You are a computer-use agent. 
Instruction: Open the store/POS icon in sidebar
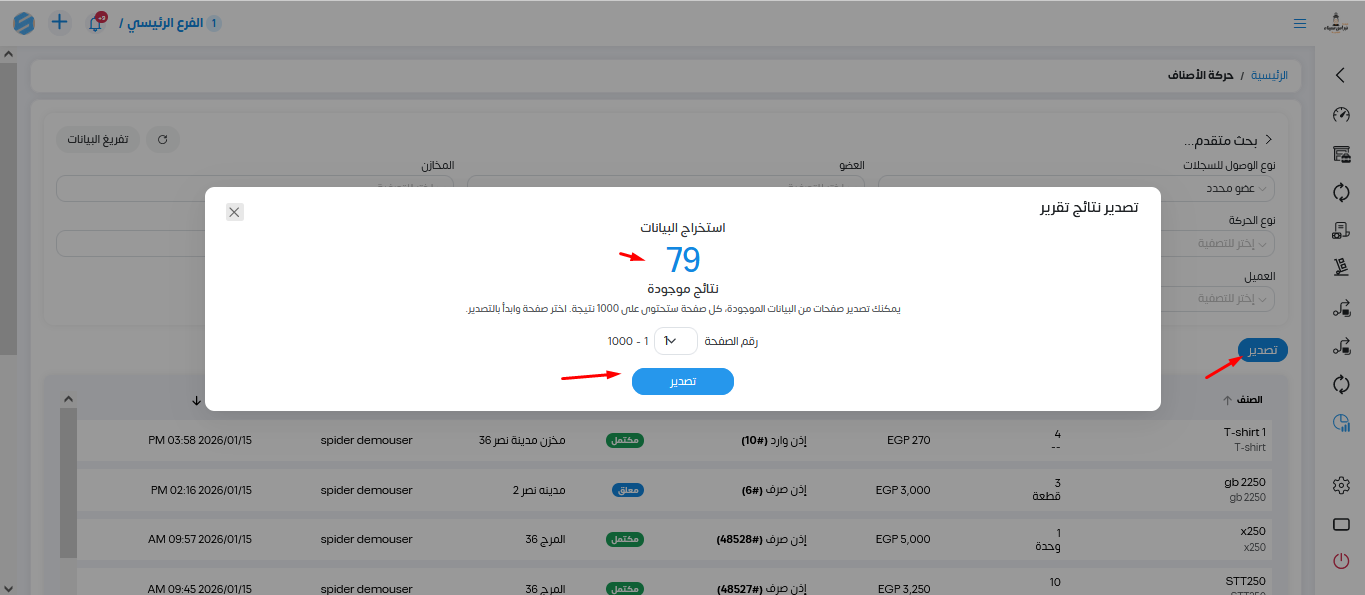point(1341,153)
